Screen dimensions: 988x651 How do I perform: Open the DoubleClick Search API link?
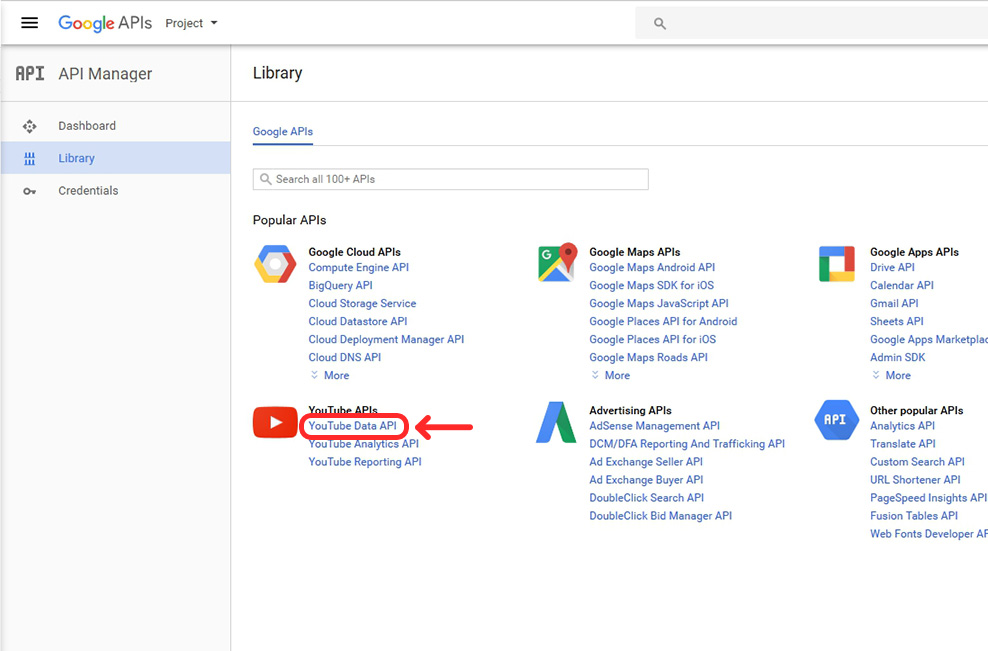click(x=646, y=498)
